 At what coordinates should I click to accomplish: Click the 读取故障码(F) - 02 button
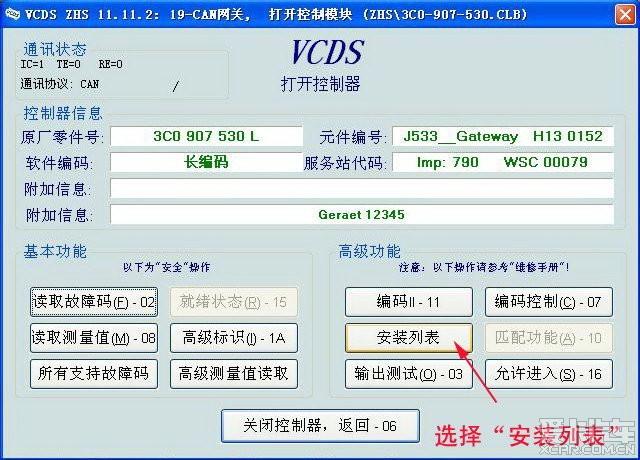pos(93,302)
